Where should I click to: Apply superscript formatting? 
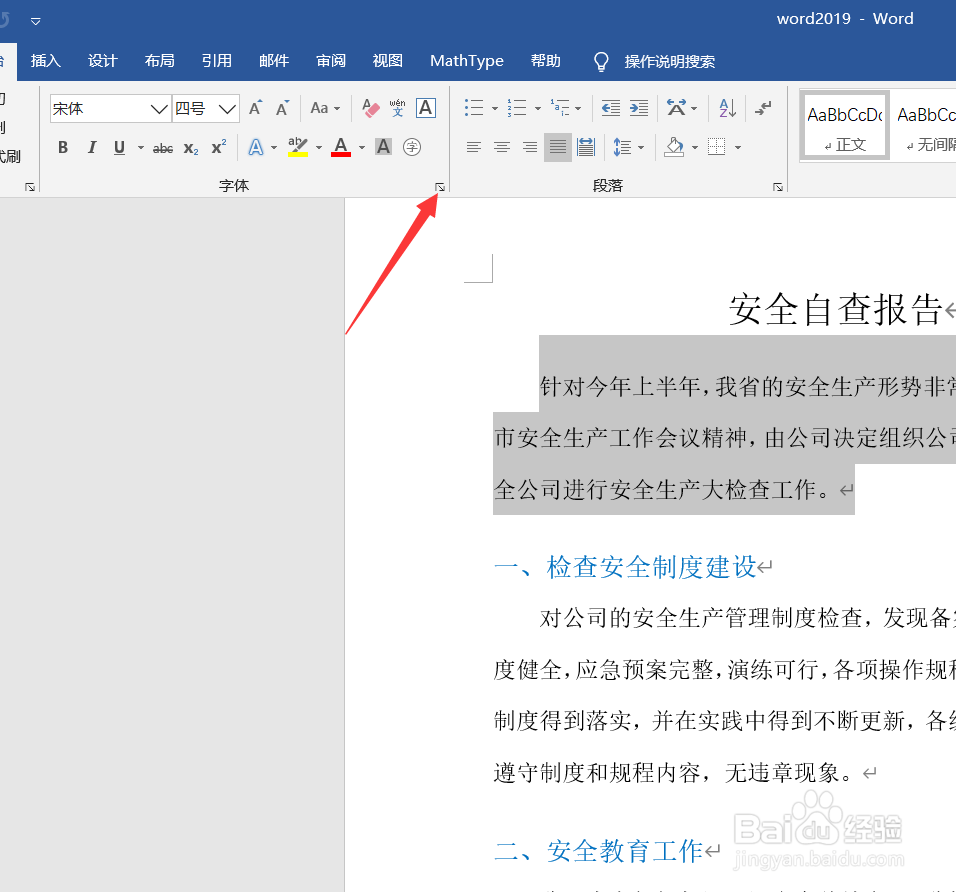(x=217, y=147)
